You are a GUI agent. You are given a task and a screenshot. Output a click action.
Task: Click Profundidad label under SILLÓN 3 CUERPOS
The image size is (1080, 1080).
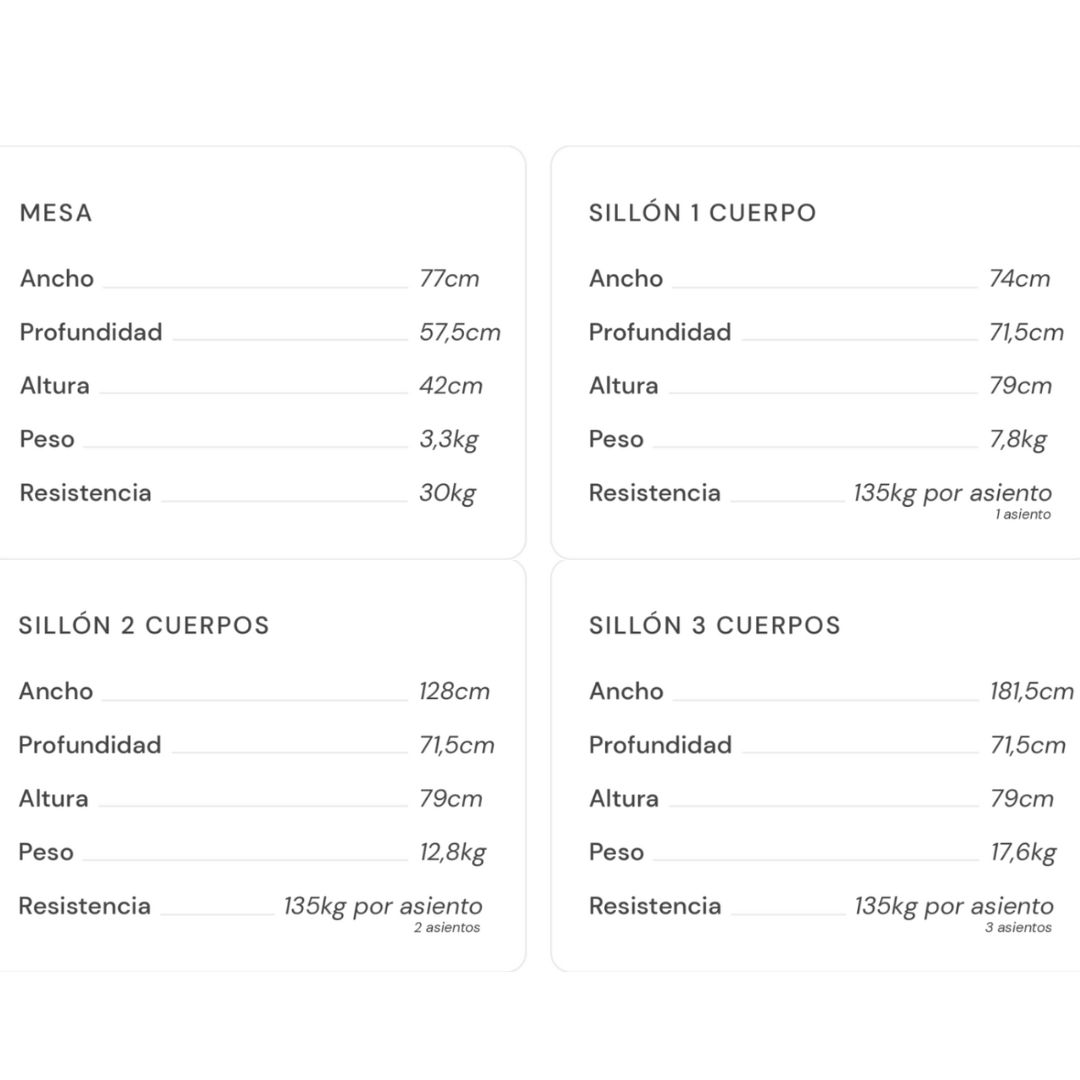pos(660,745)
